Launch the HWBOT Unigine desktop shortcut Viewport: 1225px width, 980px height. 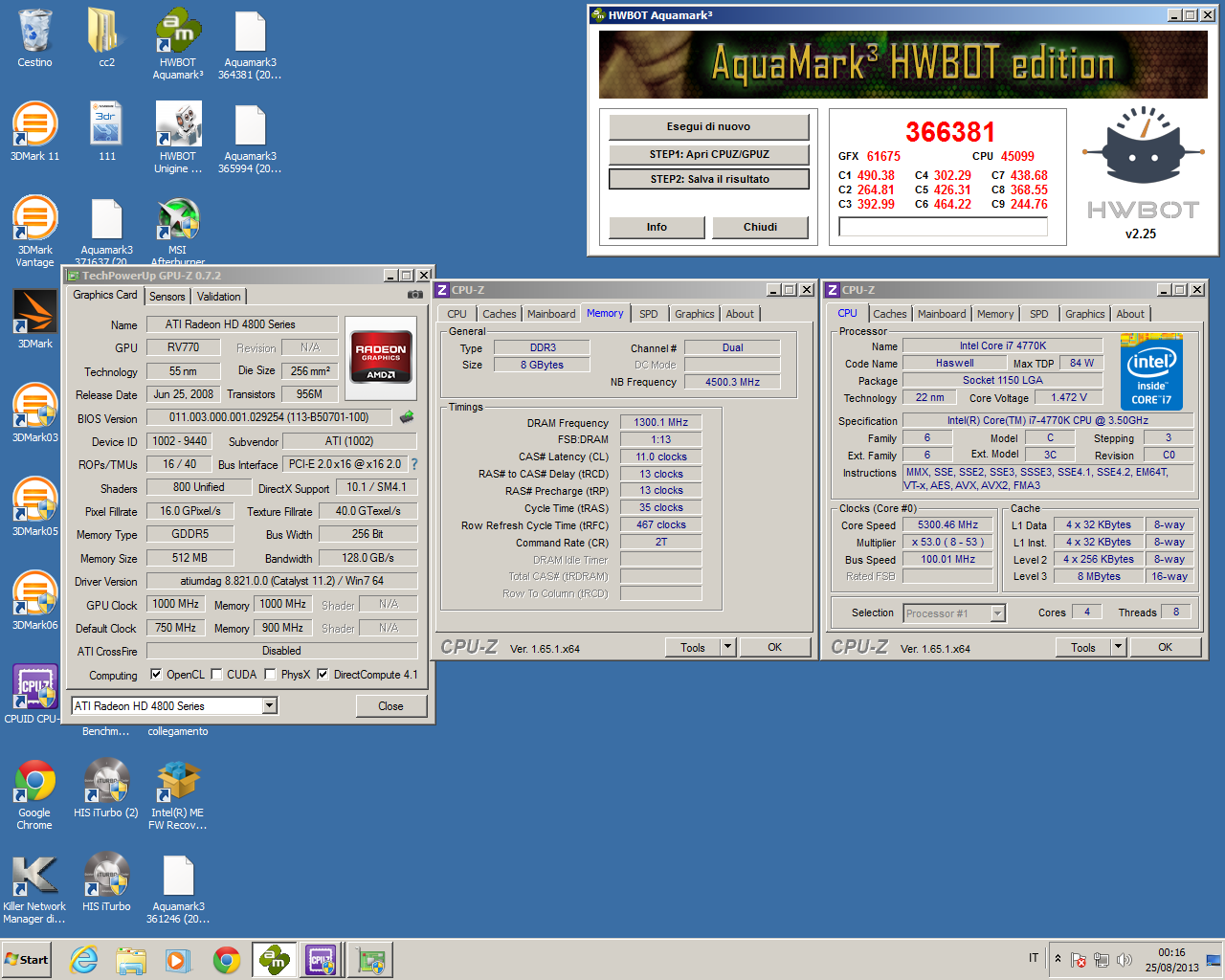pyautogui.click(x=178, y=138)
